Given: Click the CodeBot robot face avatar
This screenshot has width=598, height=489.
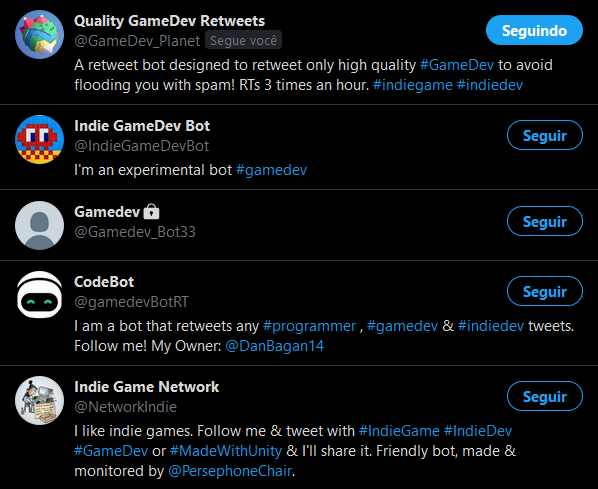Looking at the screenshot, I should point(39,295).
